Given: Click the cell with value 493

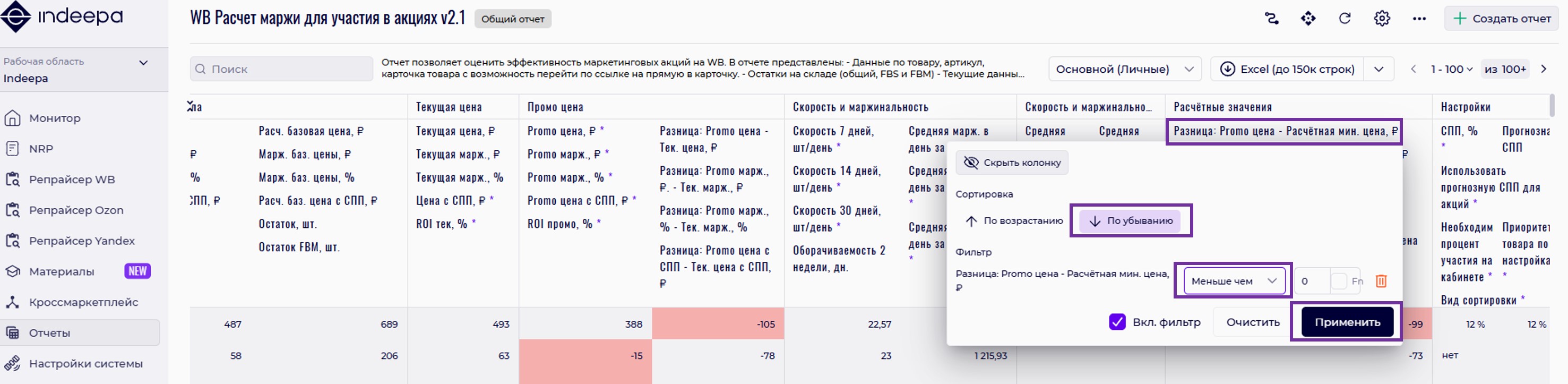Looking at the screenshot, I should [501, 325].
